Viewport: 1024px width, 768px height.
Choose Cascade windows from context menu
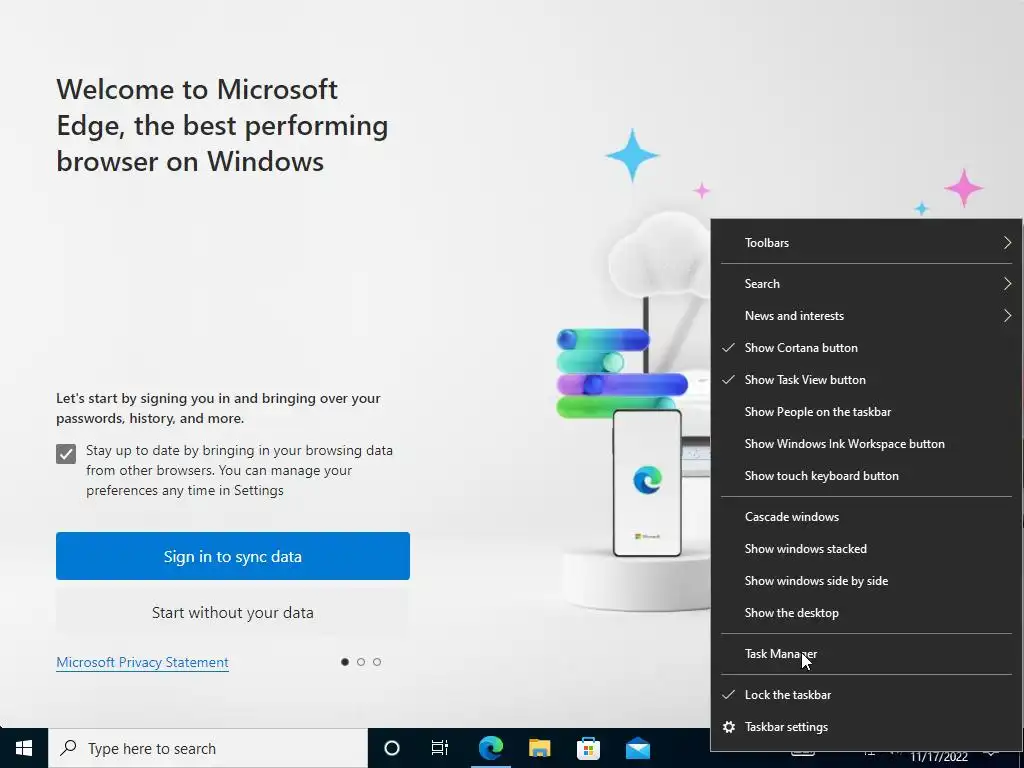pyautogui.click(x=866, y=517)
